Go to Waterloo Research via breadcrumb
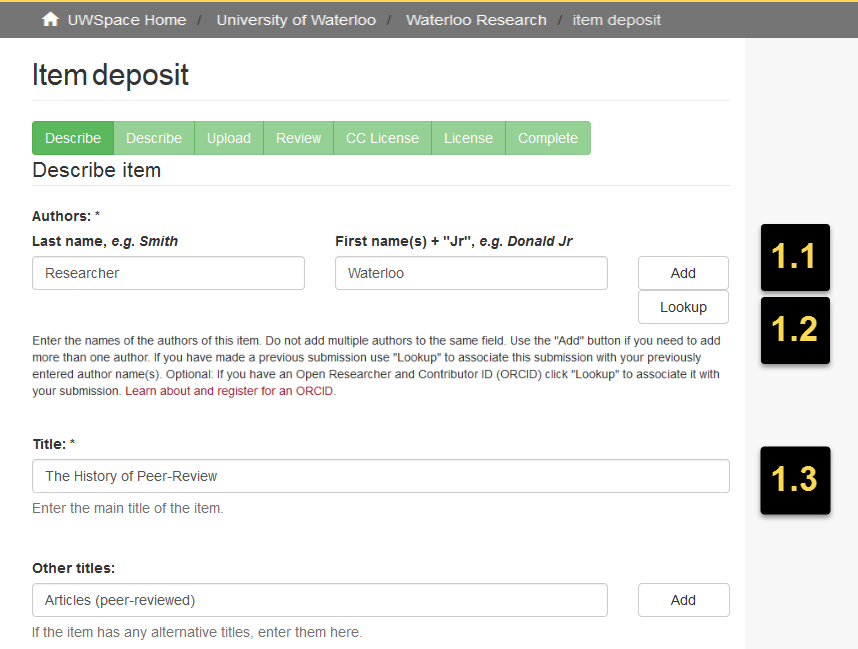The height and width of the screenshot is (649, 858). point(476,19)
